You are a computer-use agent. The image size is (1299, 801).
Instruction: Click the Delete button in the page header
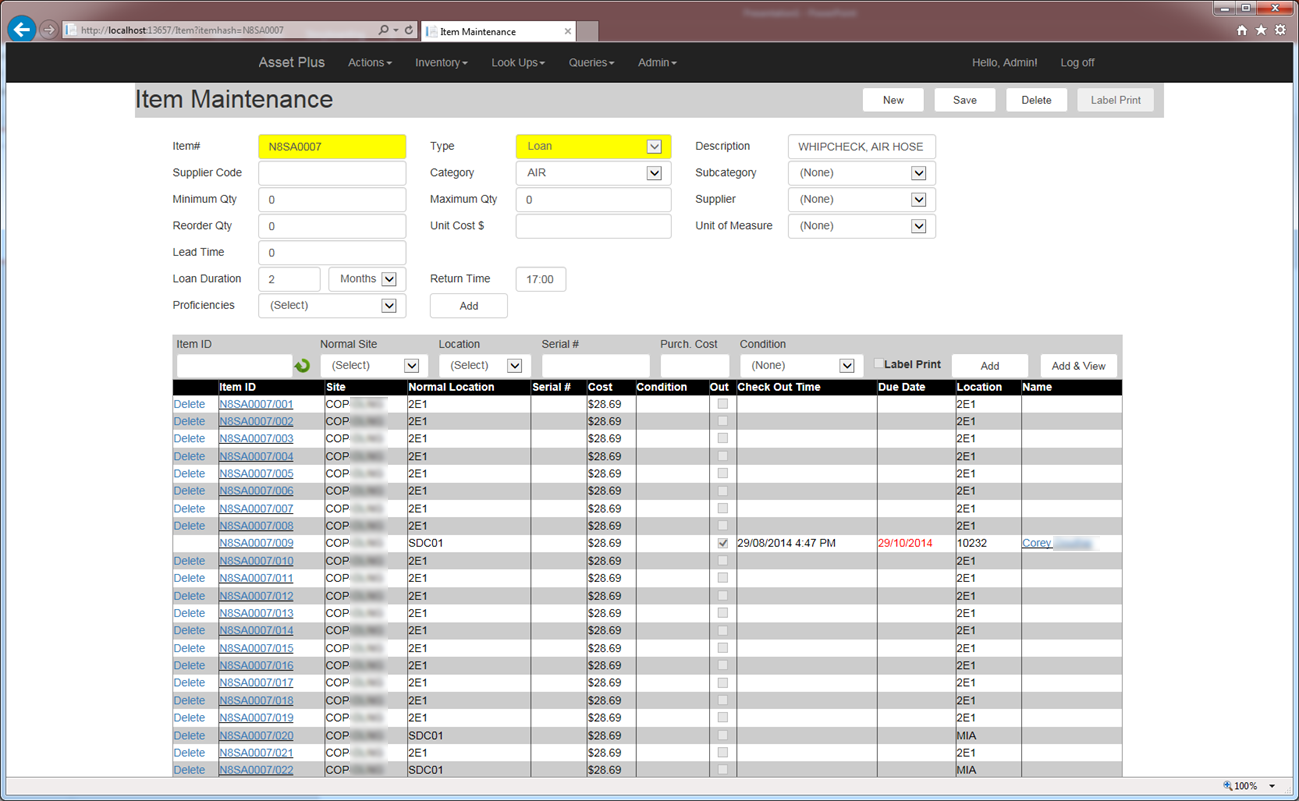[1036, 100]
